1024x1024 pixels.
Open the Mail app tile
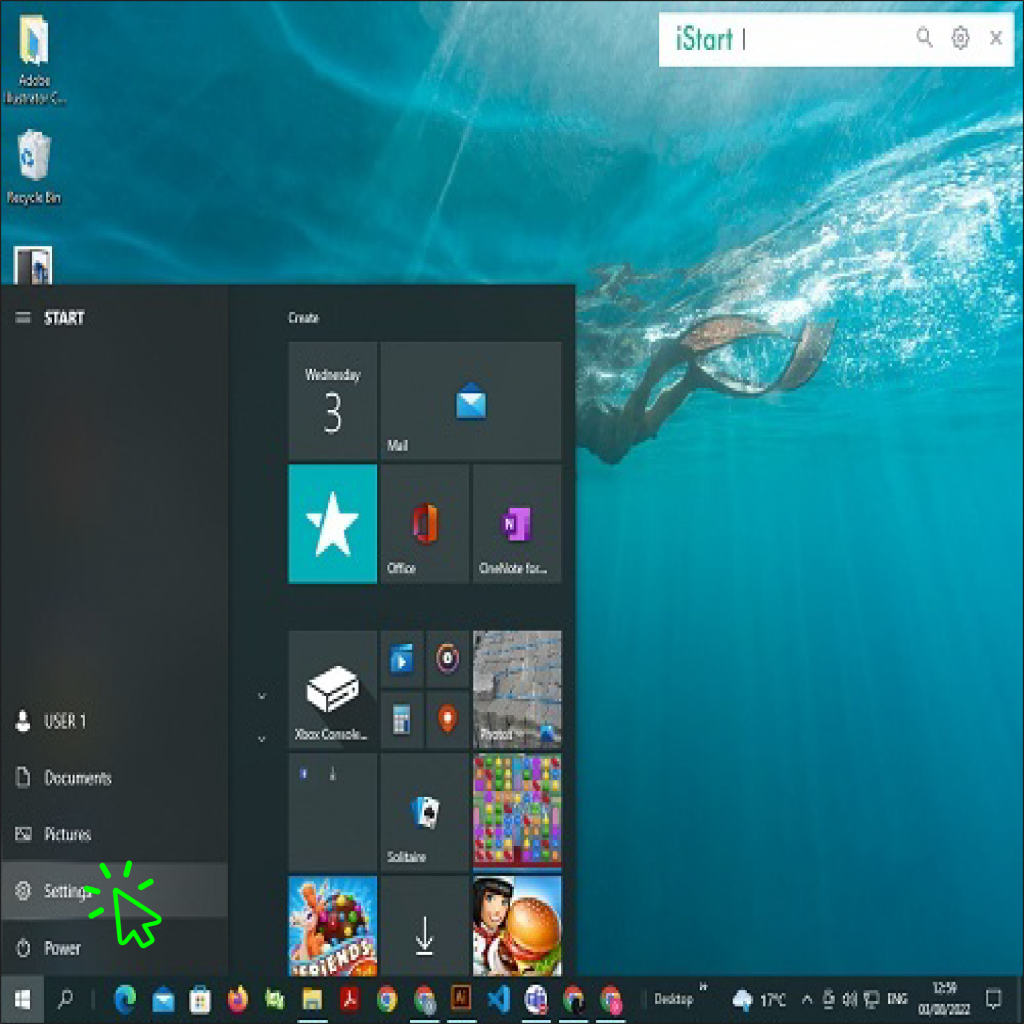pyautogui.click(x=470, y=400)
